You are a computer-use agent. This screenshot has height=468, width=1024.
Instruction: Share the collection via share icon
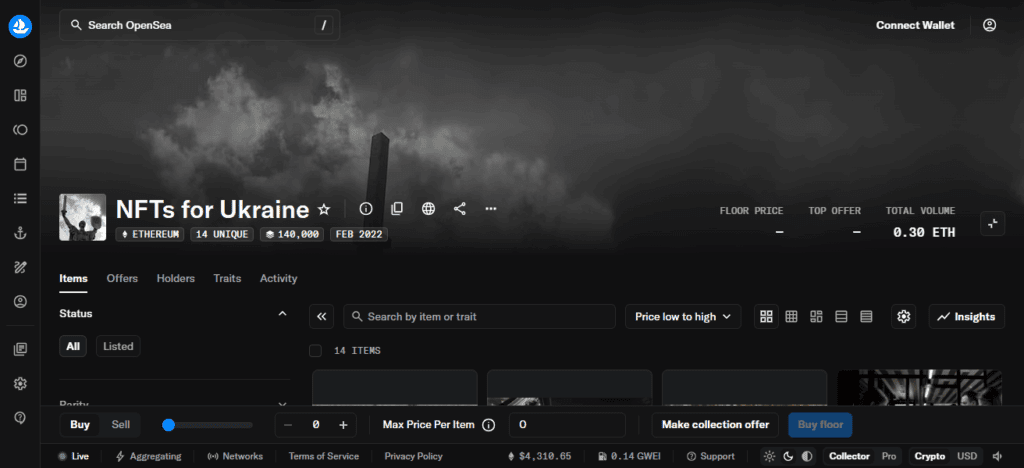(x=460, y=209)
